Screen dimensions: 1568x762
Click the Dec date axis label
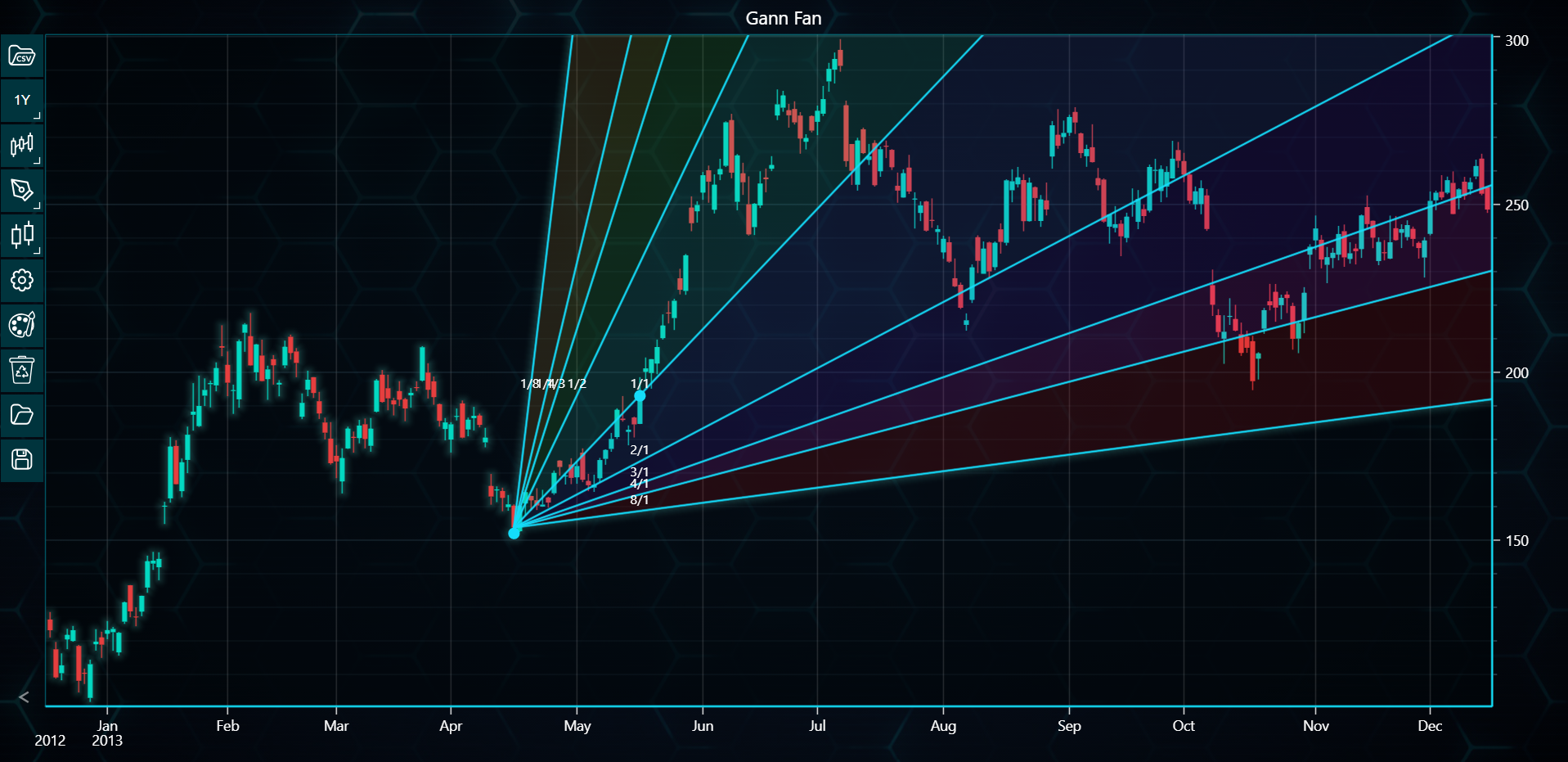(x=1430, y=726)
